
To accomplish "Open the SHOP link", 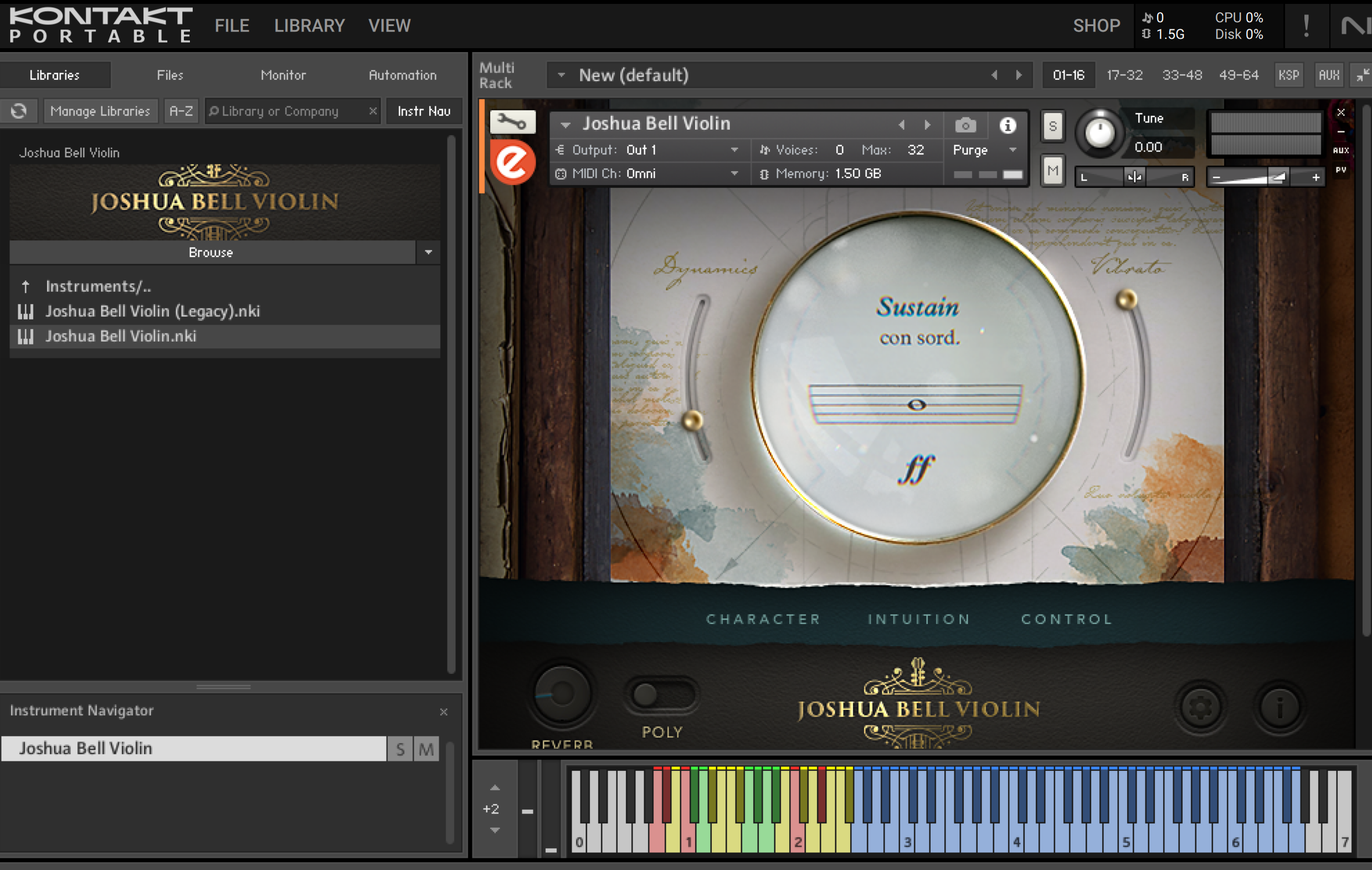I will [1096, 25].
